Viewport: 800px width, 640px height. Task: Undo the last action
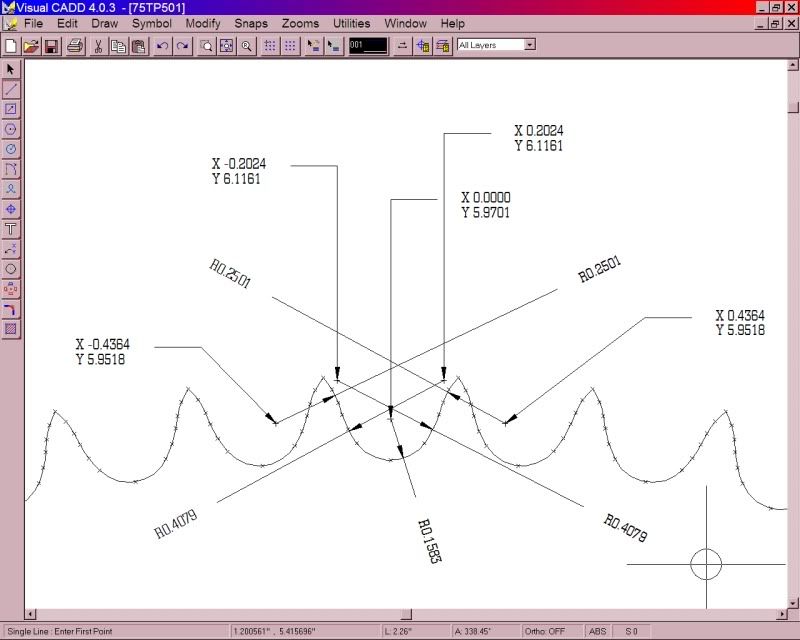pos(164,45)
